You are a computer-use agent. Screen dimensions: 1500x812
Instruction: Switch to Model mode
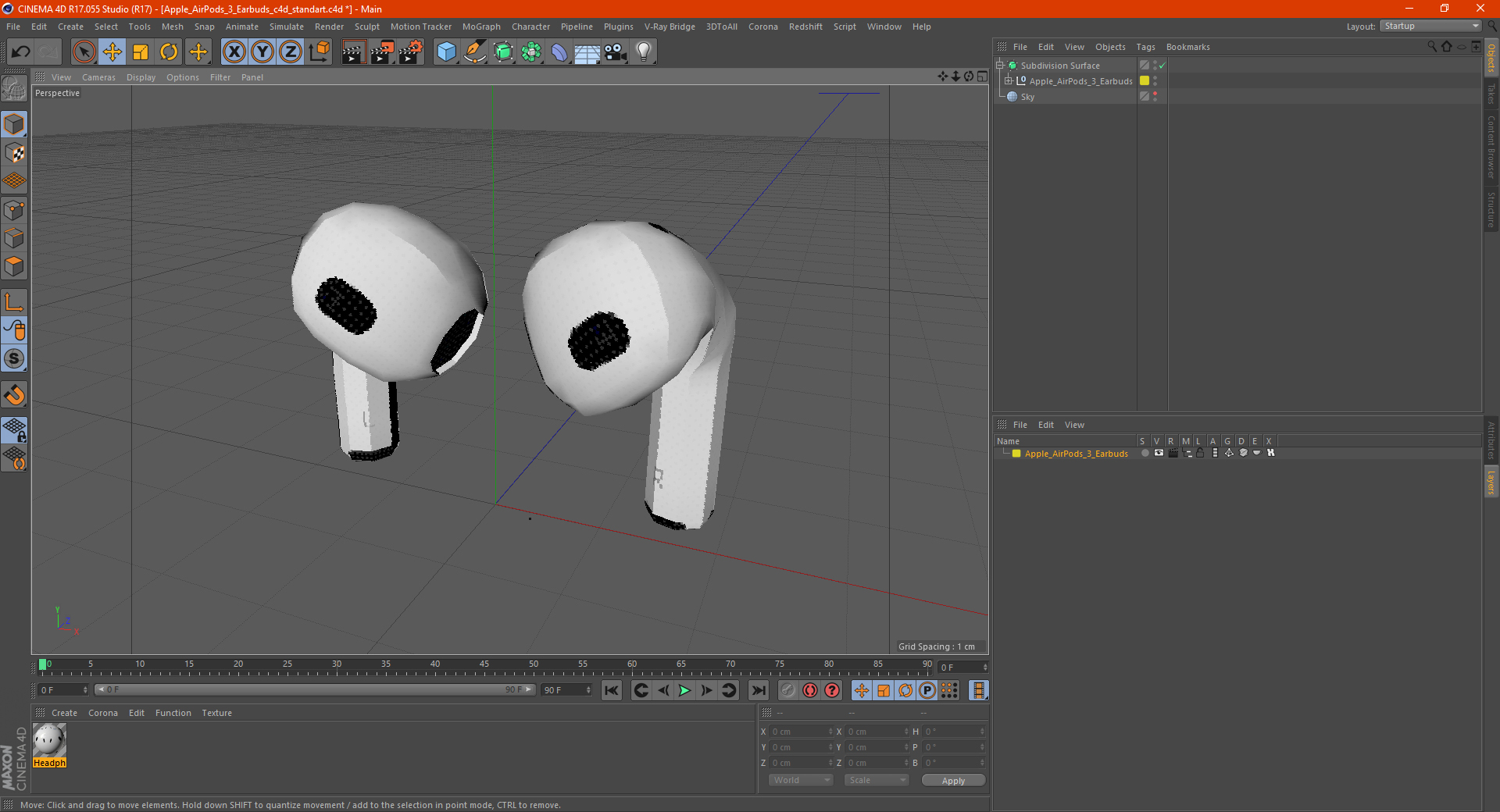point(14,125)
